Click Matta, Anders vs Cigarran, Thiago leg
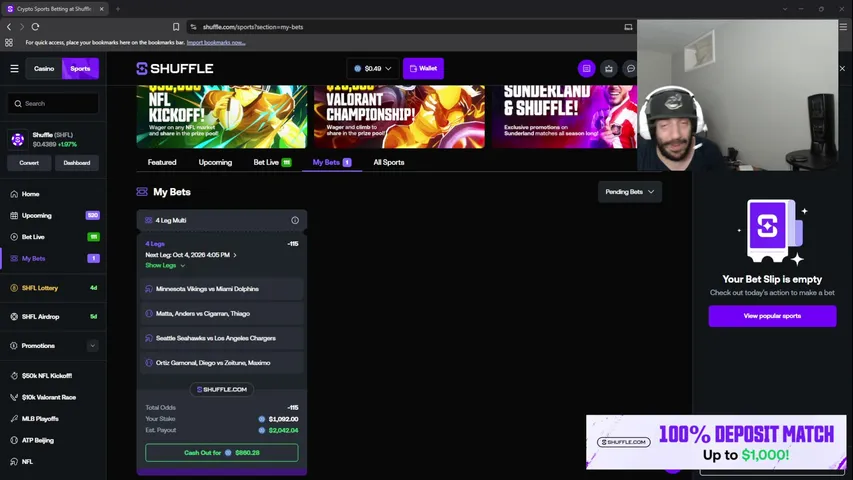Viewport: 853px width, 480px height. coord(221,313)
